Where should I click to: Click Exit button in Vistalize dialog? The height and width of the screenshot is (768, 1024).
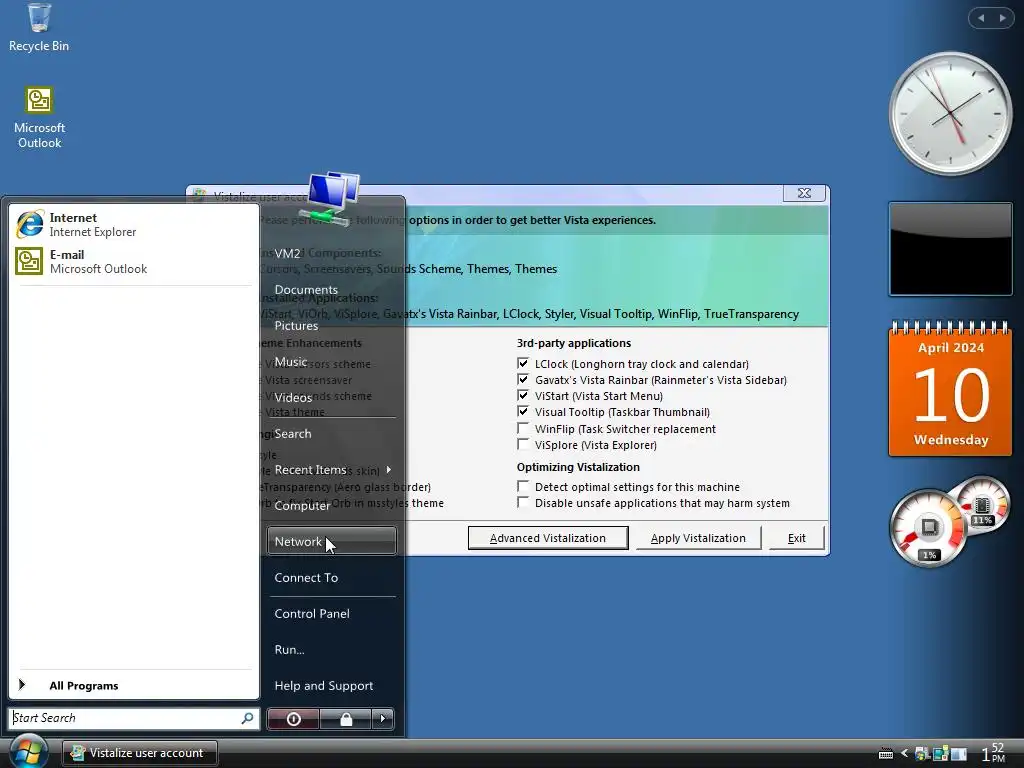click(x=796, y=538)
